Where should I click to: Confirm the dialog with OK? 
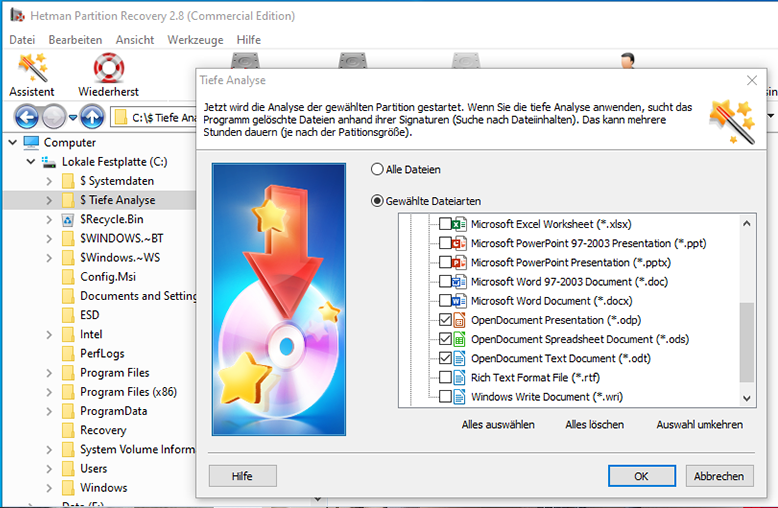(642, 476)
